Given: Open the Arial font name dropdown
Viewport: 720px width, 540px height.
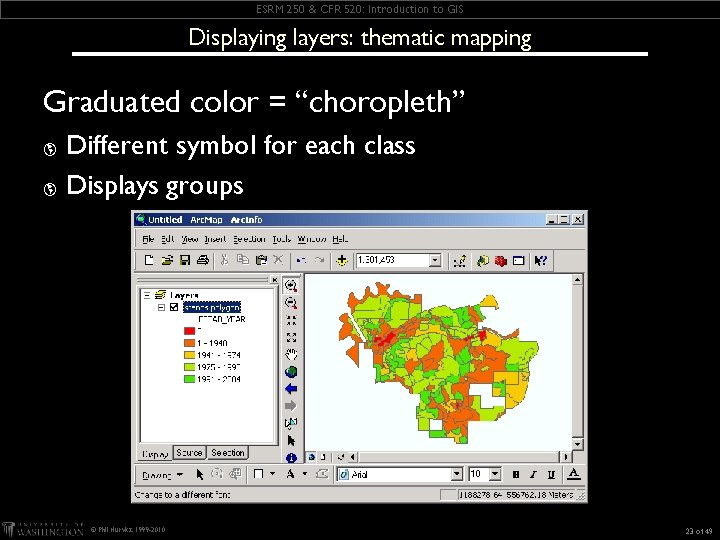Looking at the screenshot, I should 456,474.
